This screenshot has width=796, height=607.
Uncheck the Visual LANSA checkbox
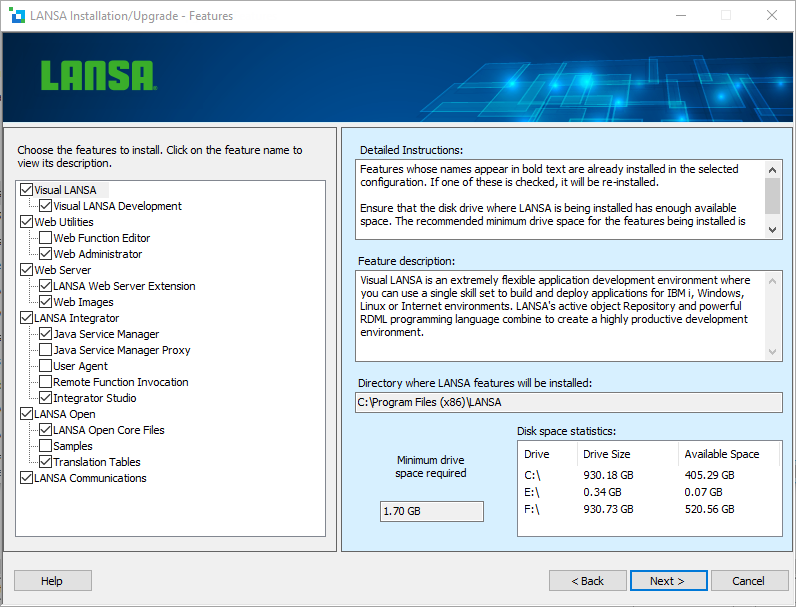point(27,190)
